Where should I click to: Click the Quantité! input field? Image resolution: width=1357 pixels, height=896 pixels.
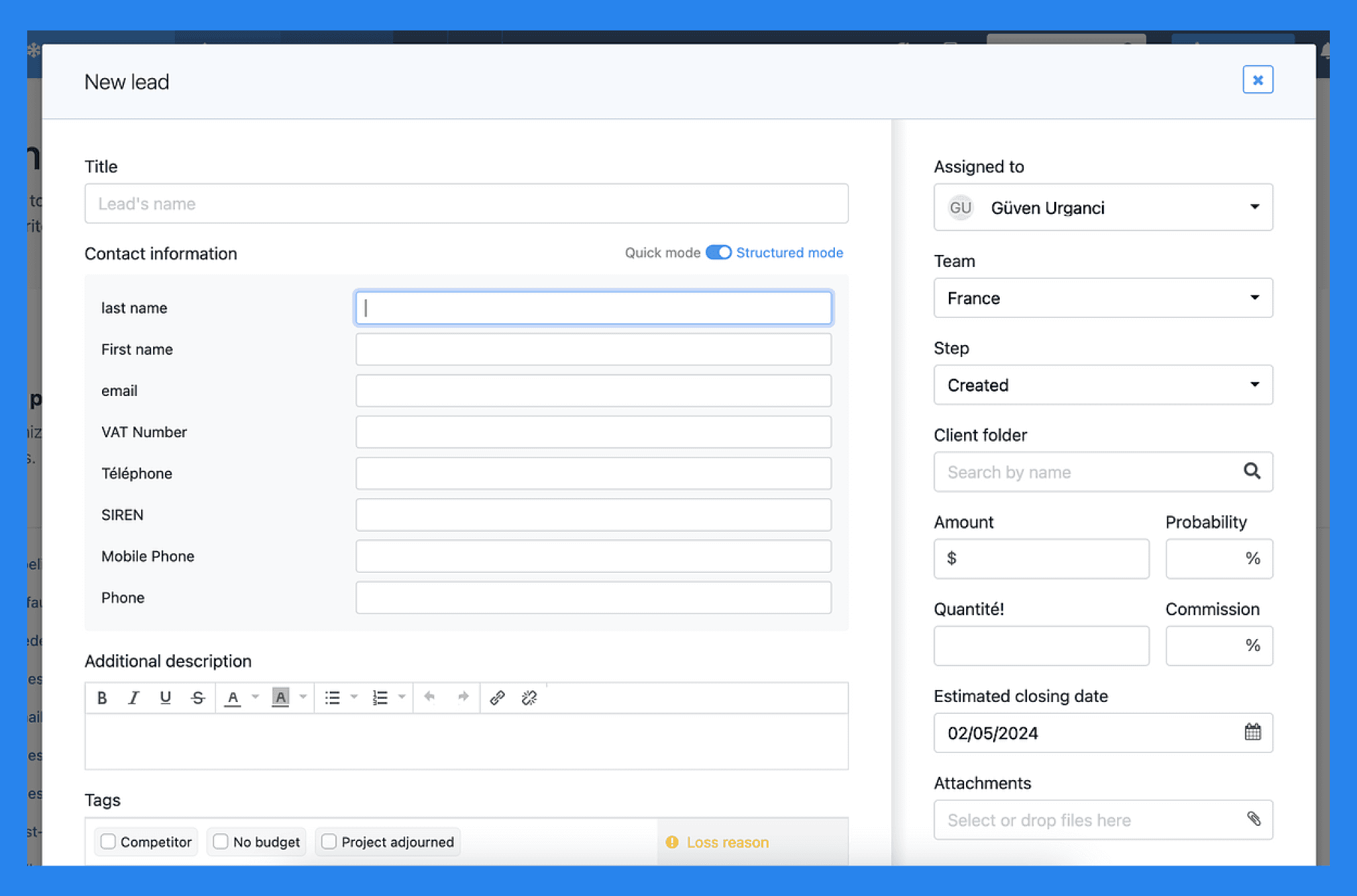(x=1041, y=646)
